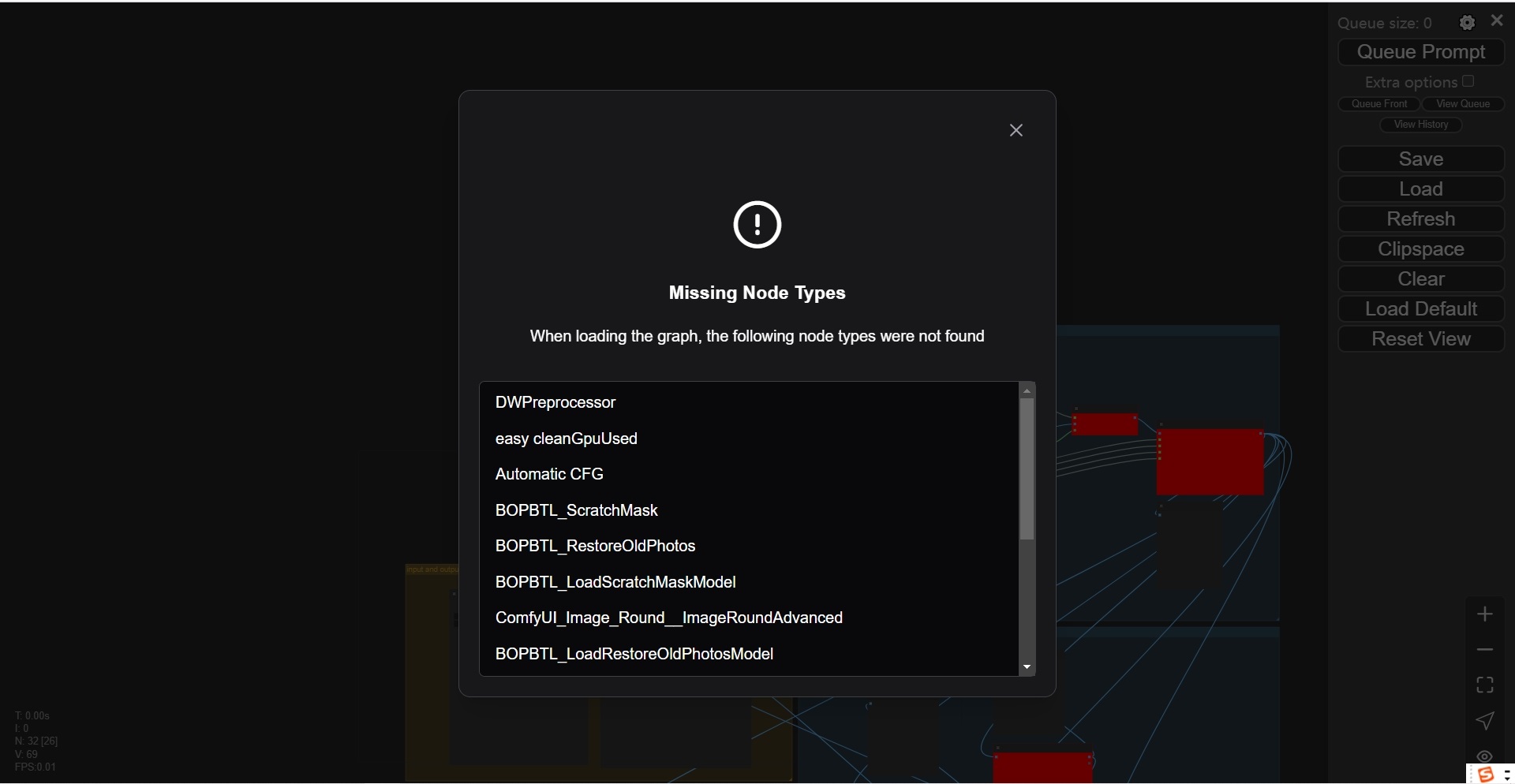Click the missing nodes list scrollbar thumb
The width and height of the screenshot is (1515, 784).
pos(1027,469)
